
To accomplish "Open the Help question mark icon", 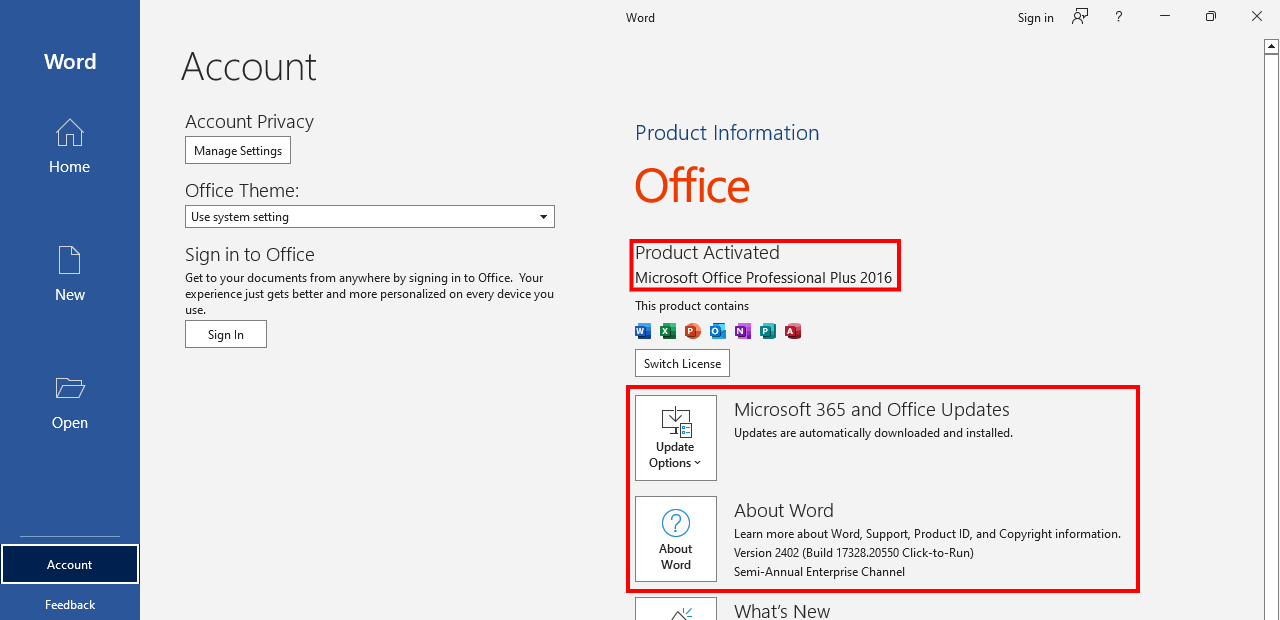I will coord(1119,17).
